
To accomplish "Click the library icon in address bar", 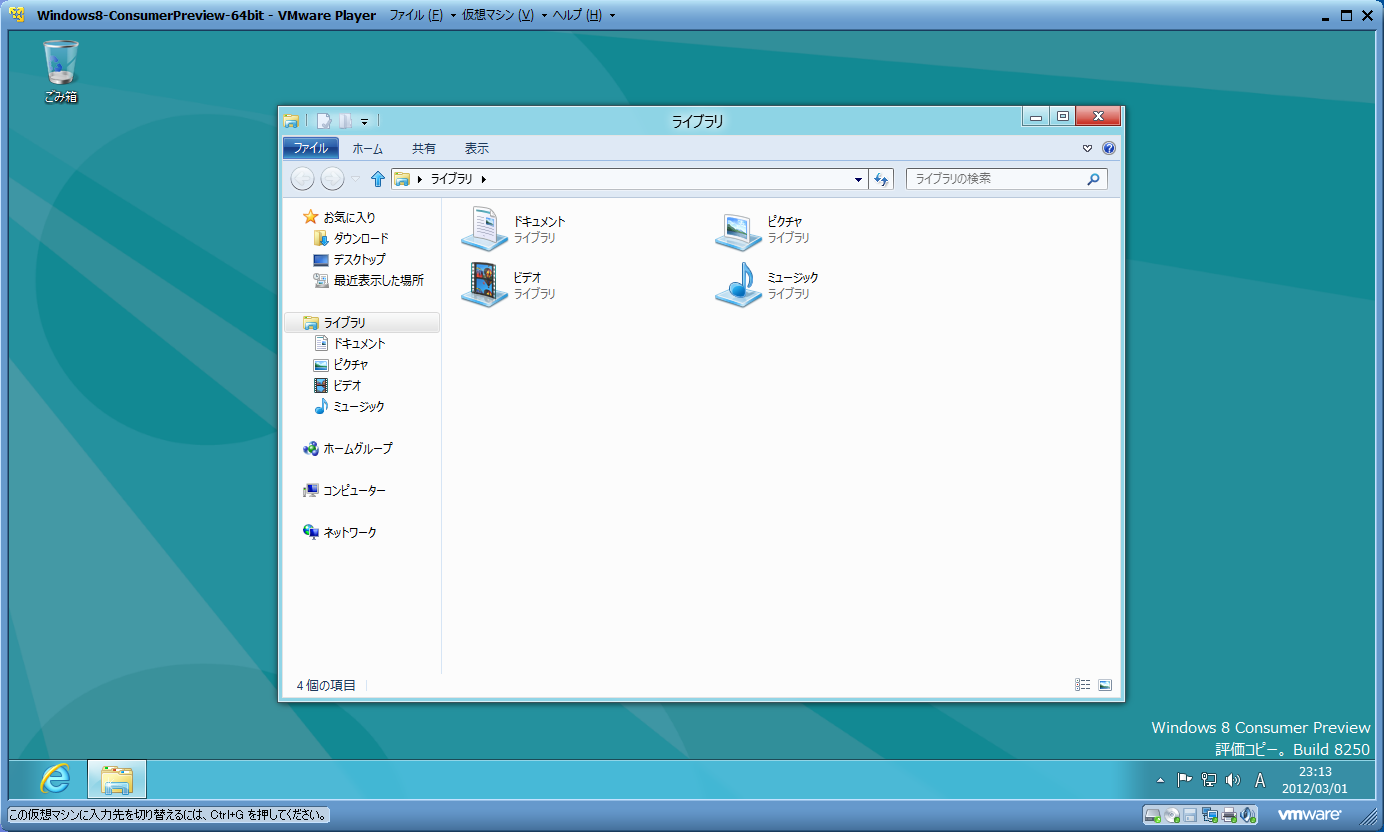I will click(x=402, y=179).
